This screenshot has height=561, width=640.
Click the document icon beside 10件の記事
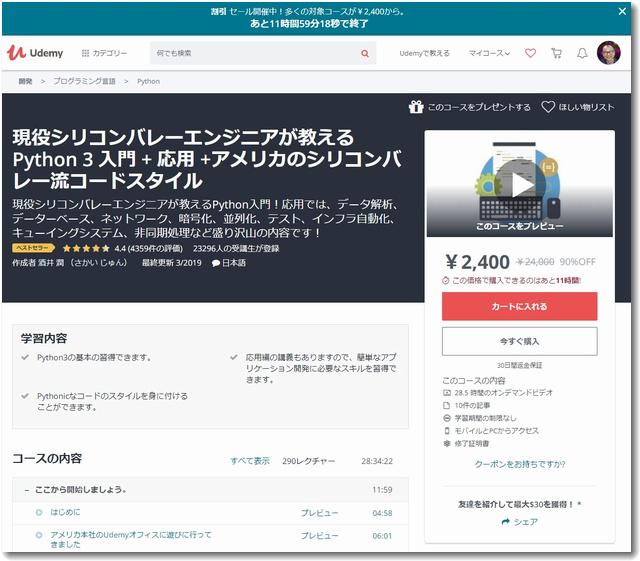pyautogui.click(x=447, y=405)
